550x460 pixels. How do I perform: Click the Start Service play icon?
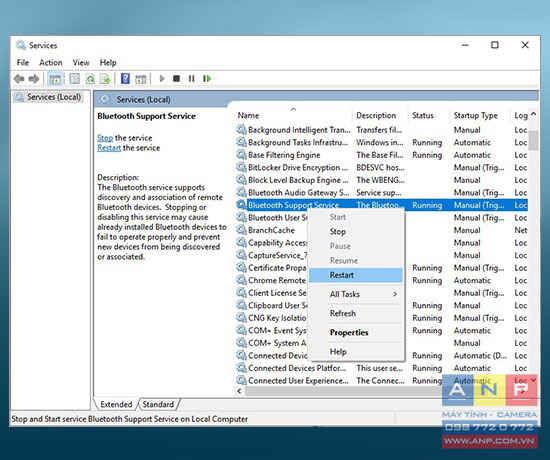pyautogui.click(x=162, y=79)
